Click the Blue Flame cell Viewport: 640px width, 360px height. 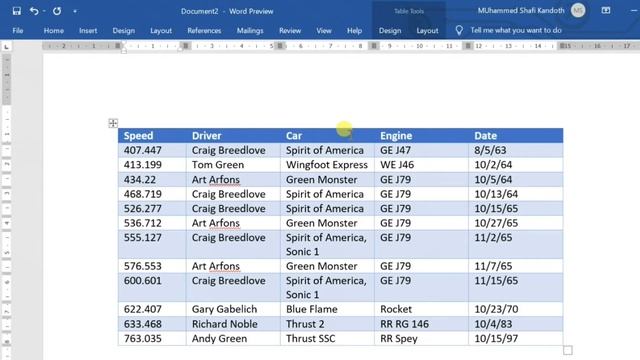click(x=327, y=309)
